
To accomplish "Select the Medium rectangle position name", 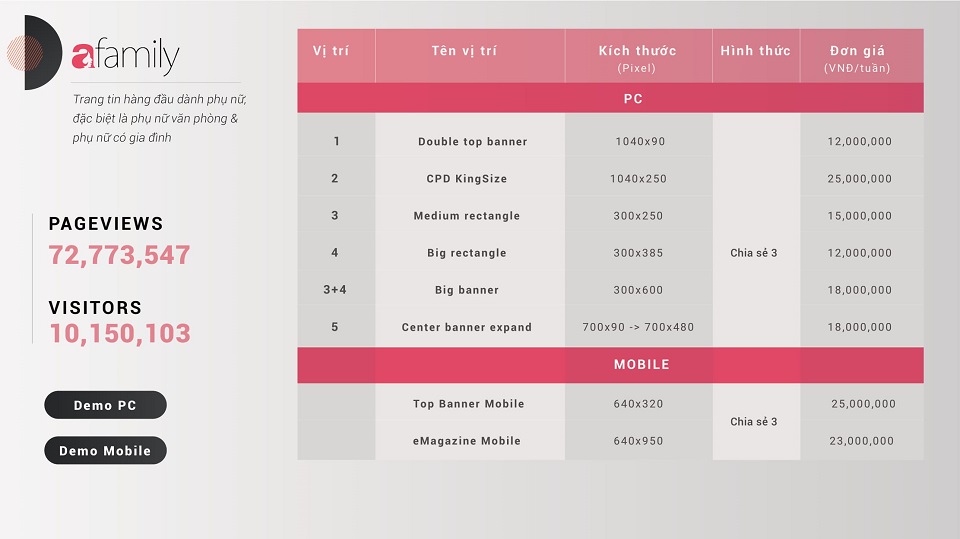I will coord(466,216).
